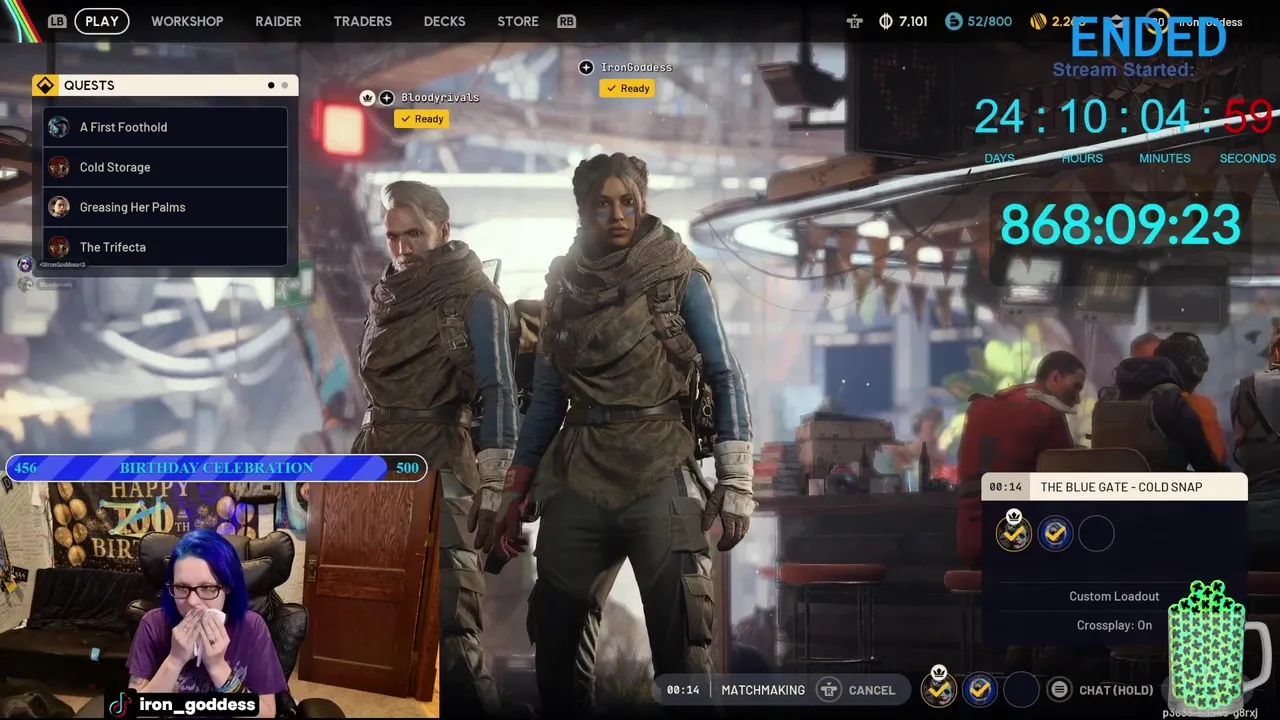Viewport: 1280px width, 720px height.
Task: Select the PLAY tab
Action: click(102, 21)
